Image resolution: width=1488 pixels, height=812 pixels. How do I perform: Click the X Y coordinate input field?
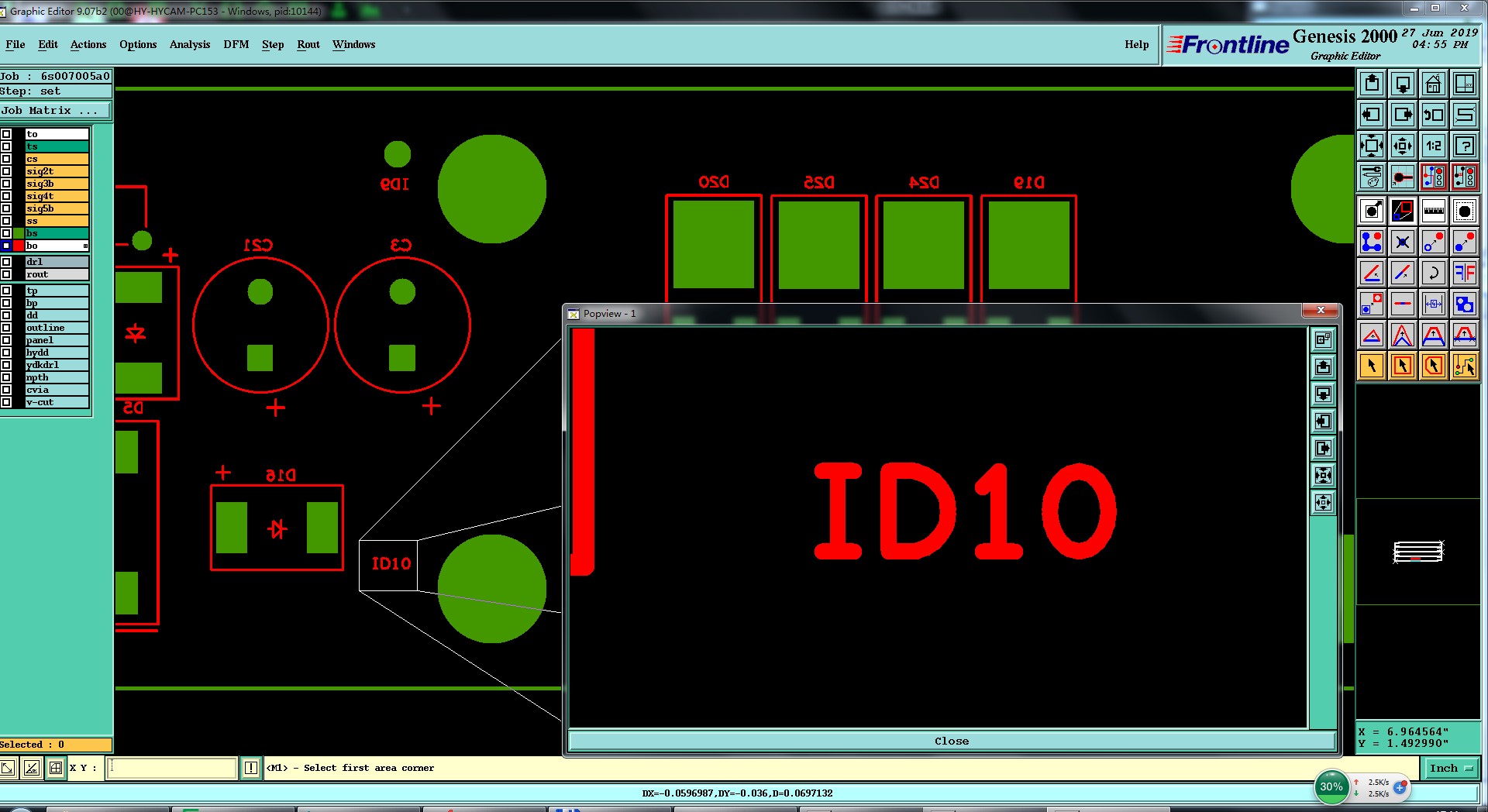click(x=171, y=768)
